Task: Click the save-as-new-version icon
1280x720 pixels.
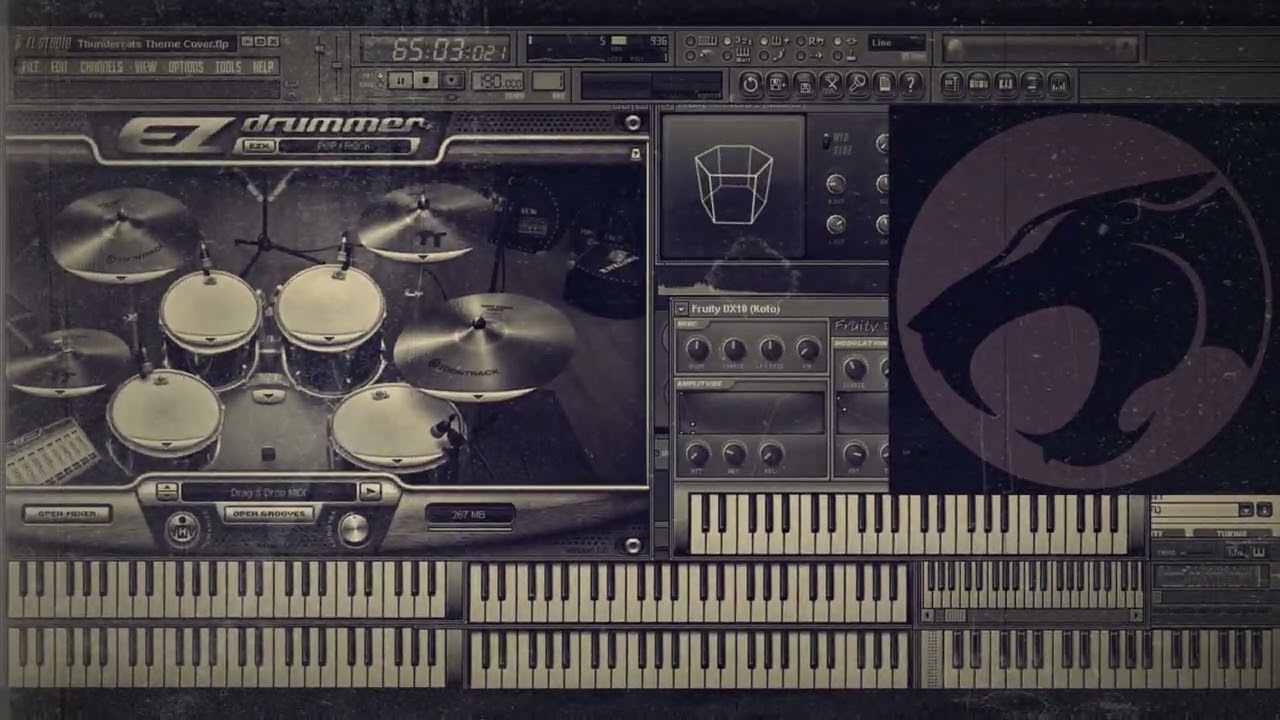Action: coord(777,83)
